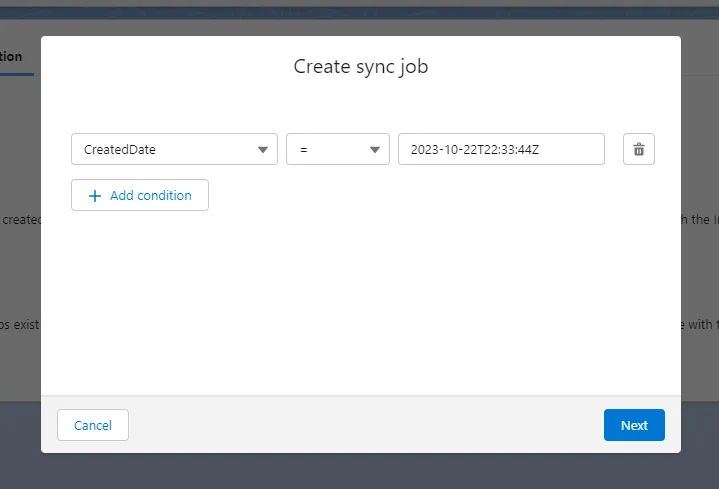Focus the 2023-10-22T22:33:44Z value field

coord(500,149)
